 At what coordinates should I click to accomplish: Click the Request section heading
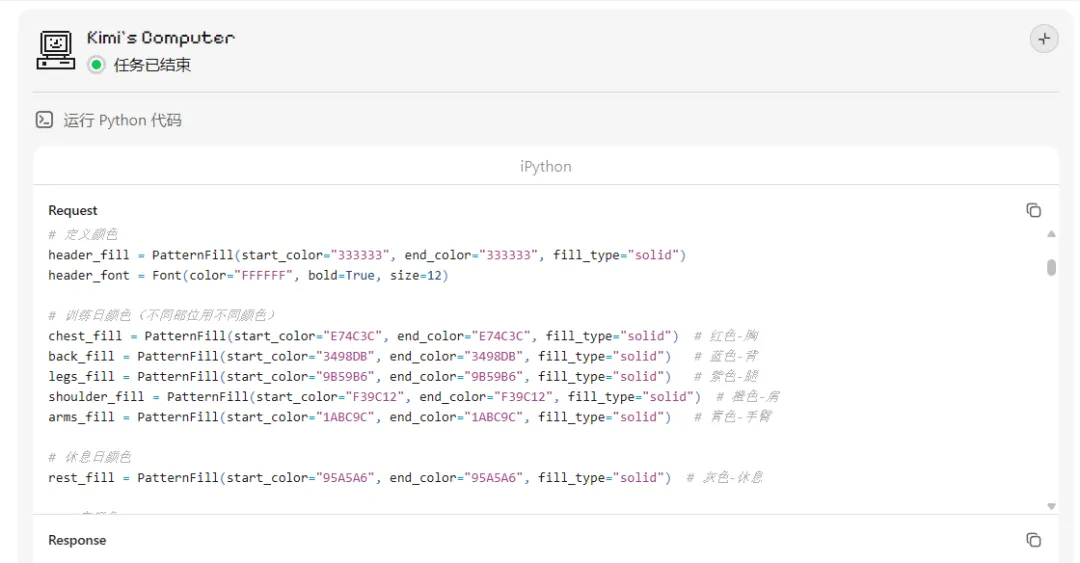(x=73, y=210)
